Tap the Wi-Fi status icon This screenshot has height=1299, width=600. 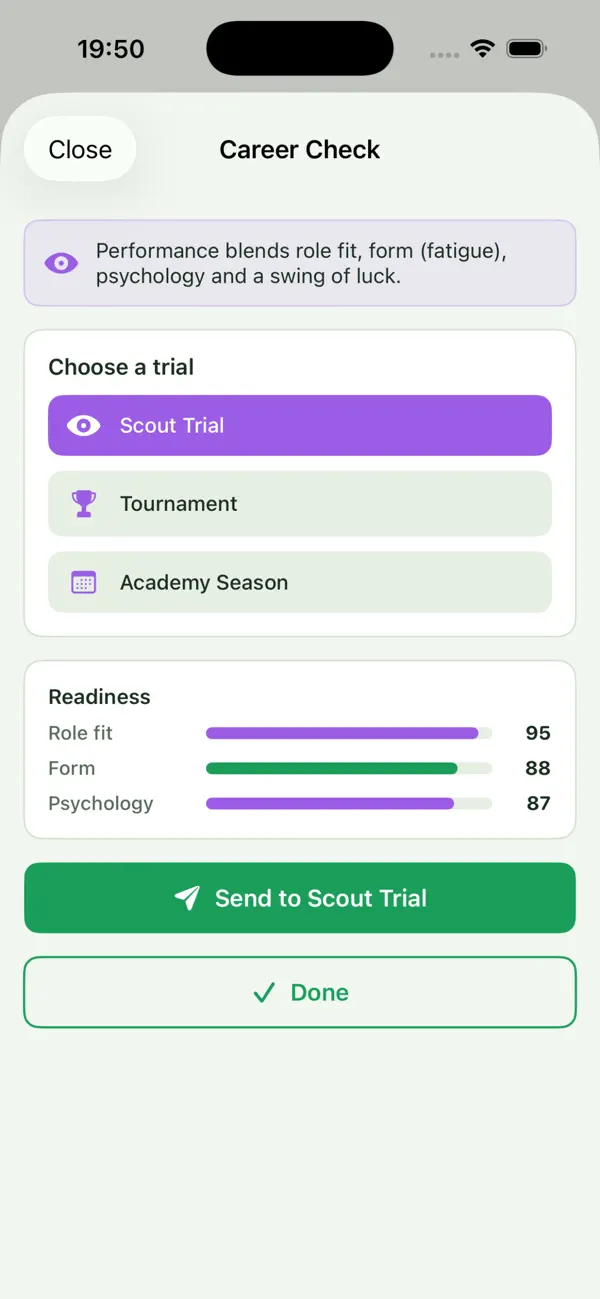pos(483,49)
